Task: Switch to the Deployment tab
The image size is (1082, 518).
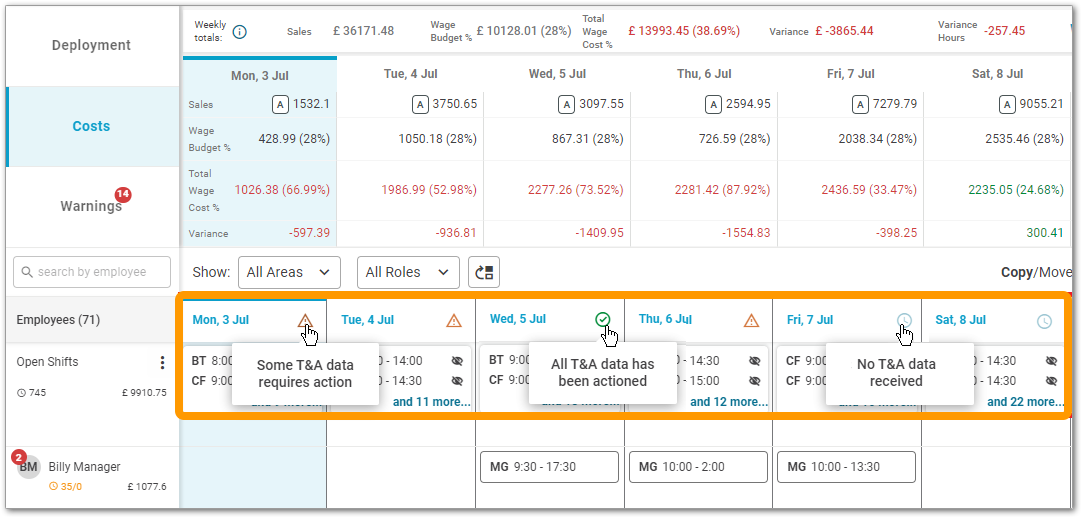Action: pyautogui.click(x=91, y=45)
